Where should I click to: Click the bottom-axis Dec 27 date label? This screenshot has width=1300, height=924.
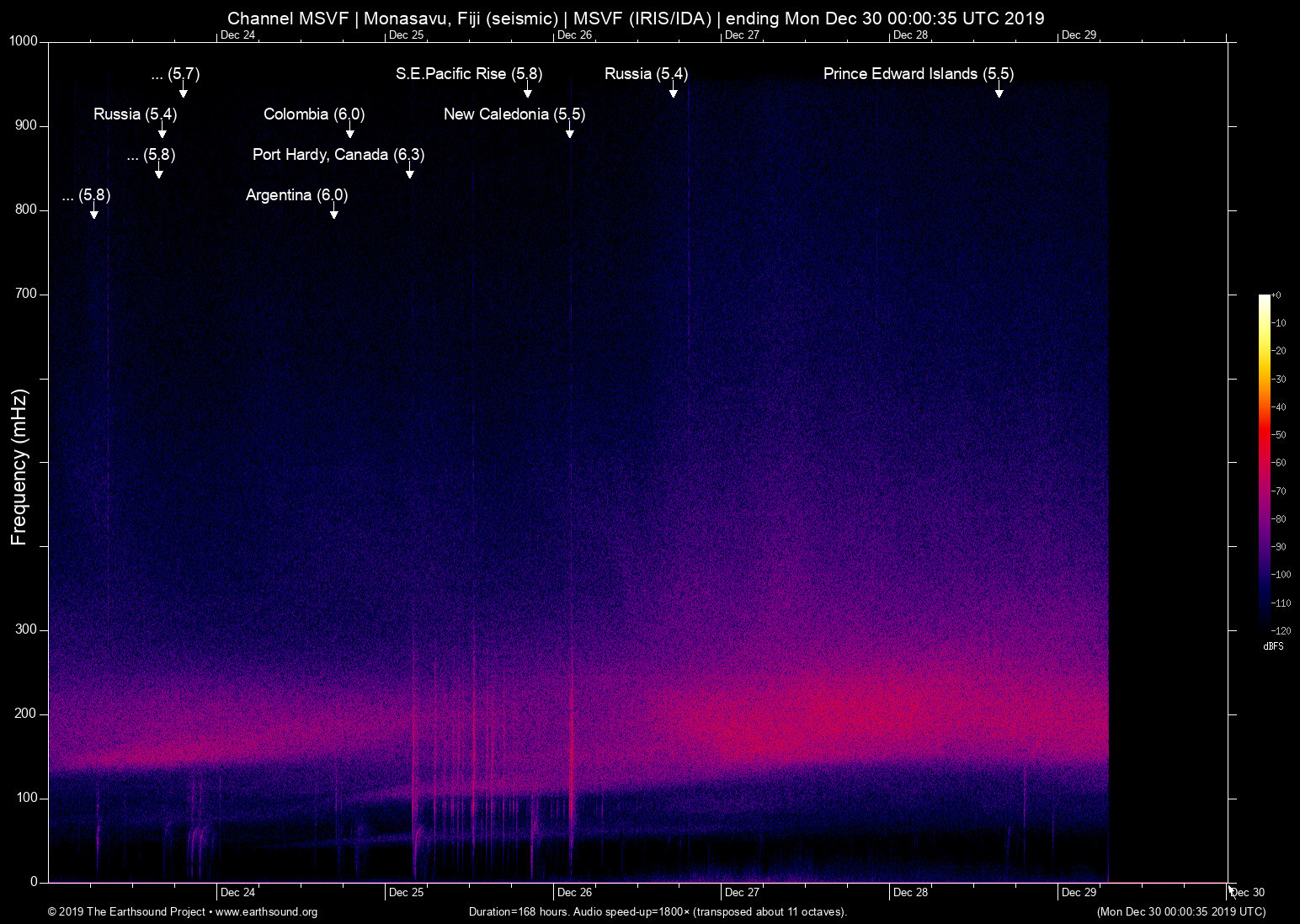[742, 893]
